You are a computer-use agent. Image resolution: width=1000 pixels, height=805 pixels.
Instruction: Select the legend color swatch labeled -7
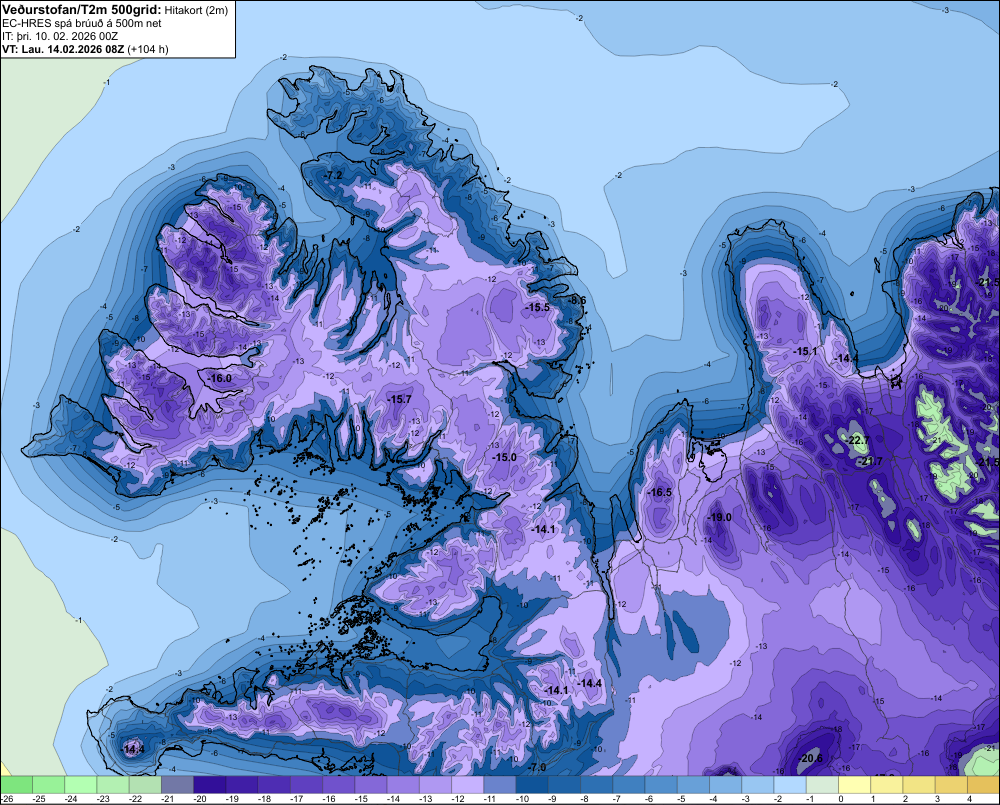click(629, 785)
